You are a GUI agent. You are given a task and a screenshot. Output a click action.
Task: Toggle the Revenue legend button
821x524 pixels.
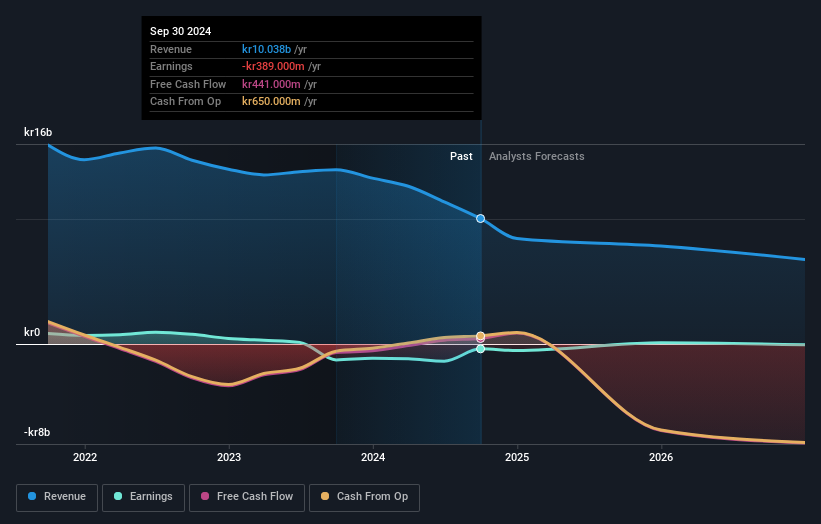pos(57,497)
